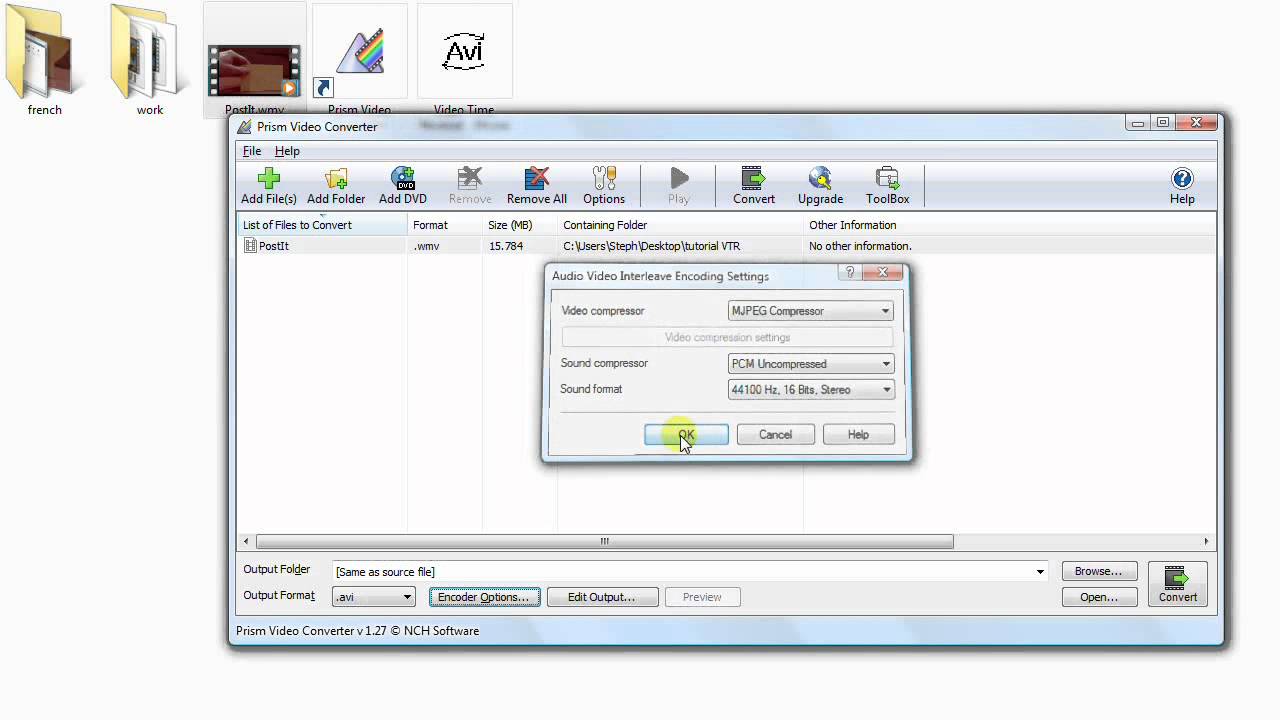1280x720 pixels.
Task: Click the Play toolbar icon
Action: pyautogui.click(x=679, y=186)
